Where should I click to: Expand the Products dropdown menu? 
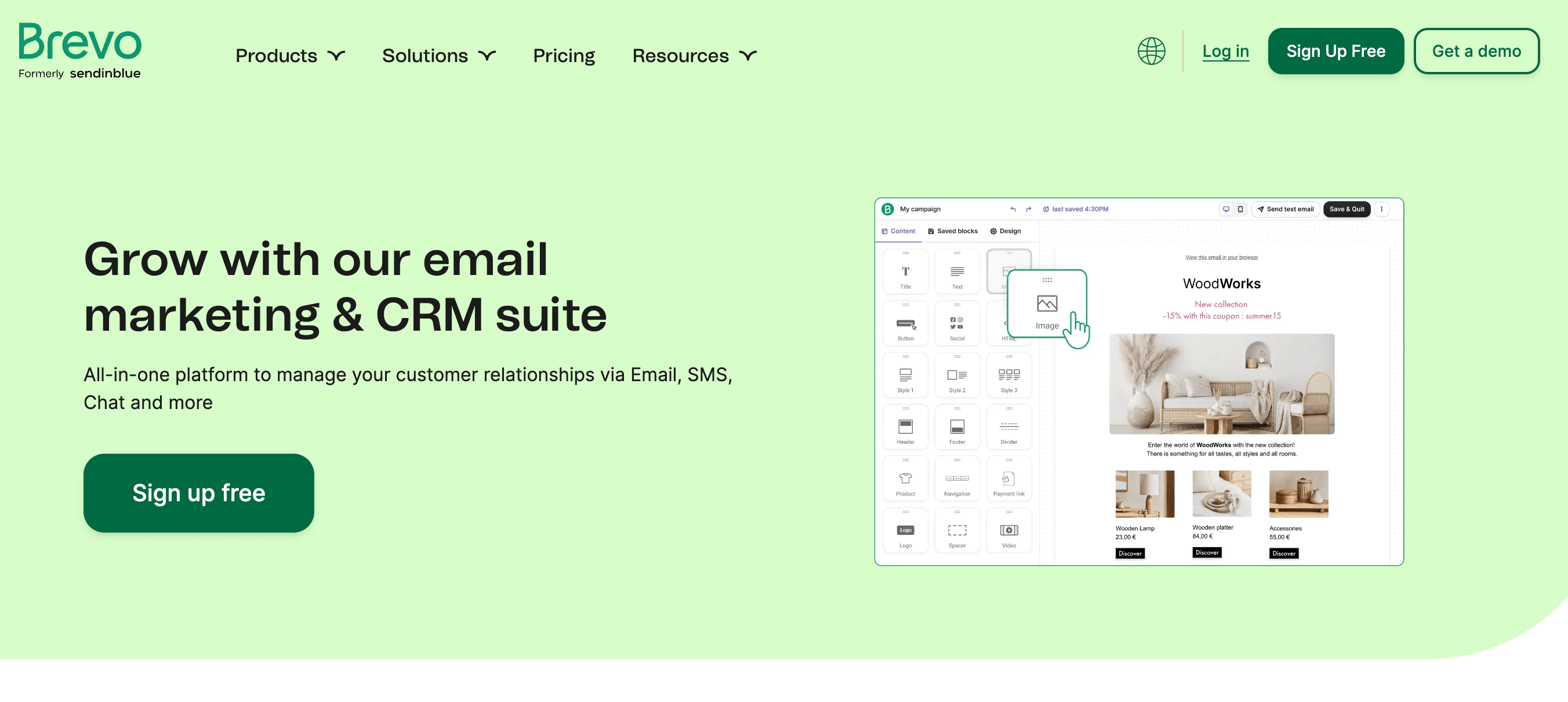[x=290, y=55]
